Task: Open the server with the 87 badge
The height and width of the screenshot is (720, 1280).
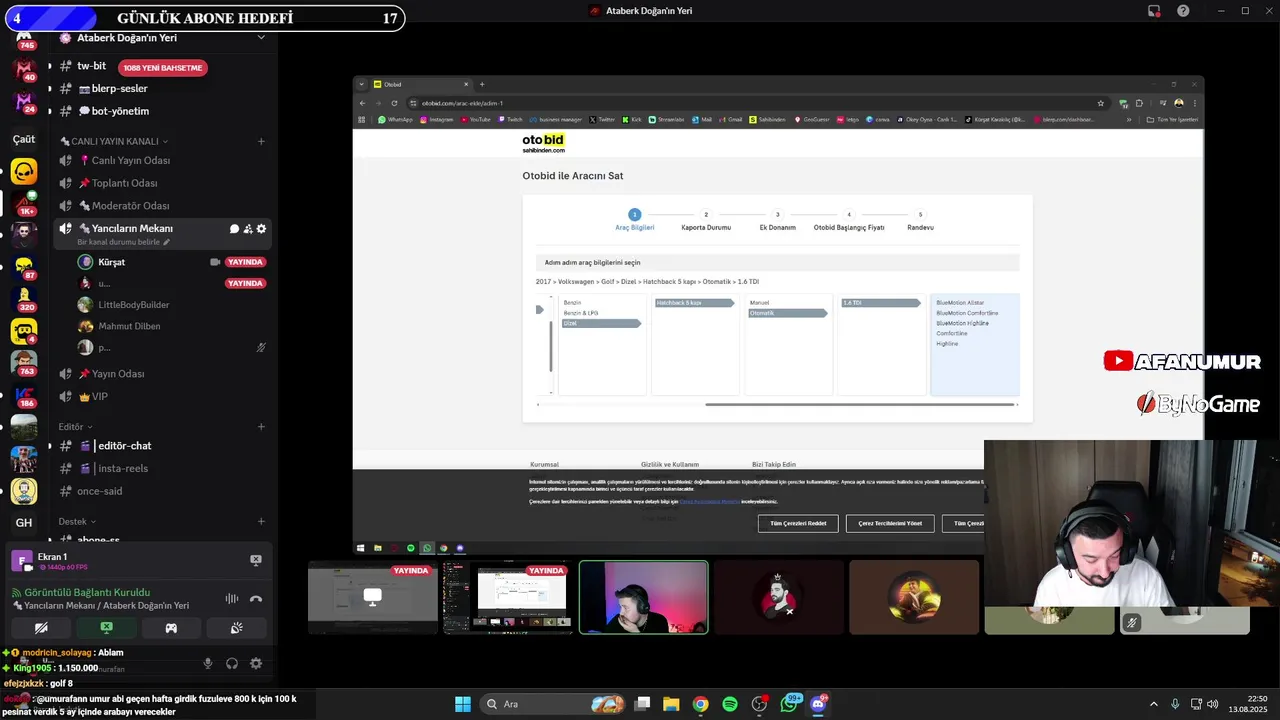Action: 24,267
